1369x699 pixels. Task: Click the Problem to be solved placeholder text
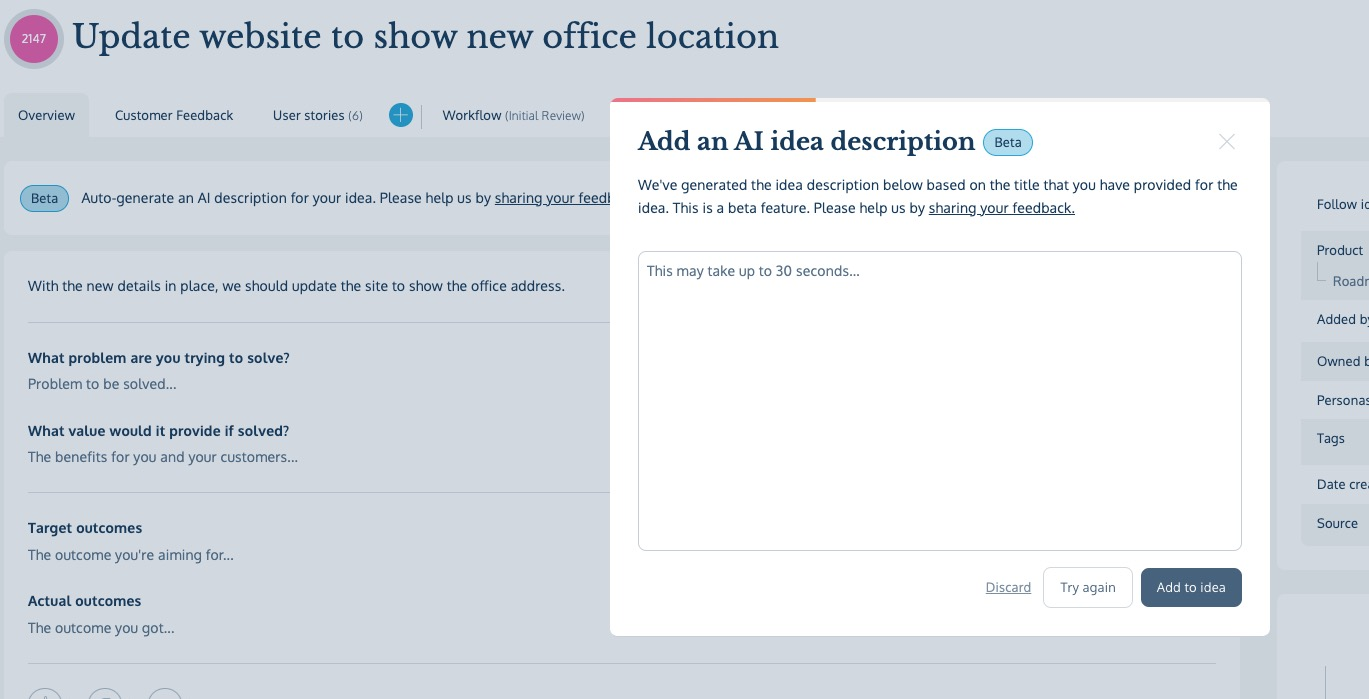pyautogui.click(x=101, y=384)
